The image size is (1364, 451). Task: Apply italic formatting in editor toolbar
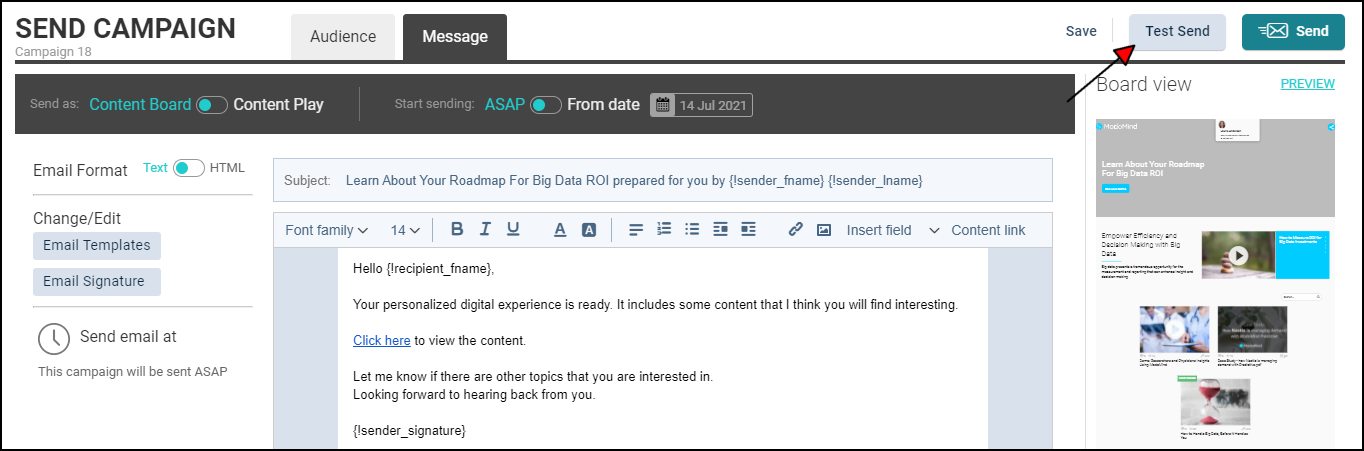[x=485, y=230]
